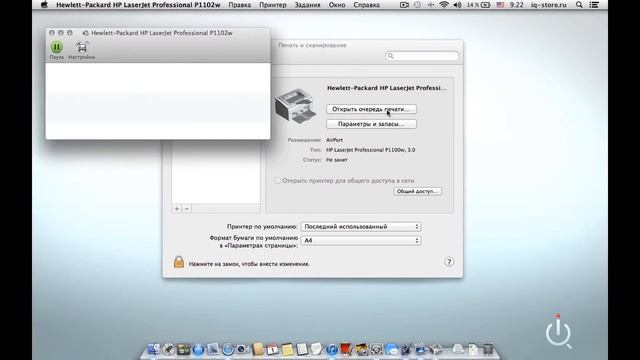Open Finder from the Dock
This screenshot has height=360, width=640.
click(x=153, y=349)
